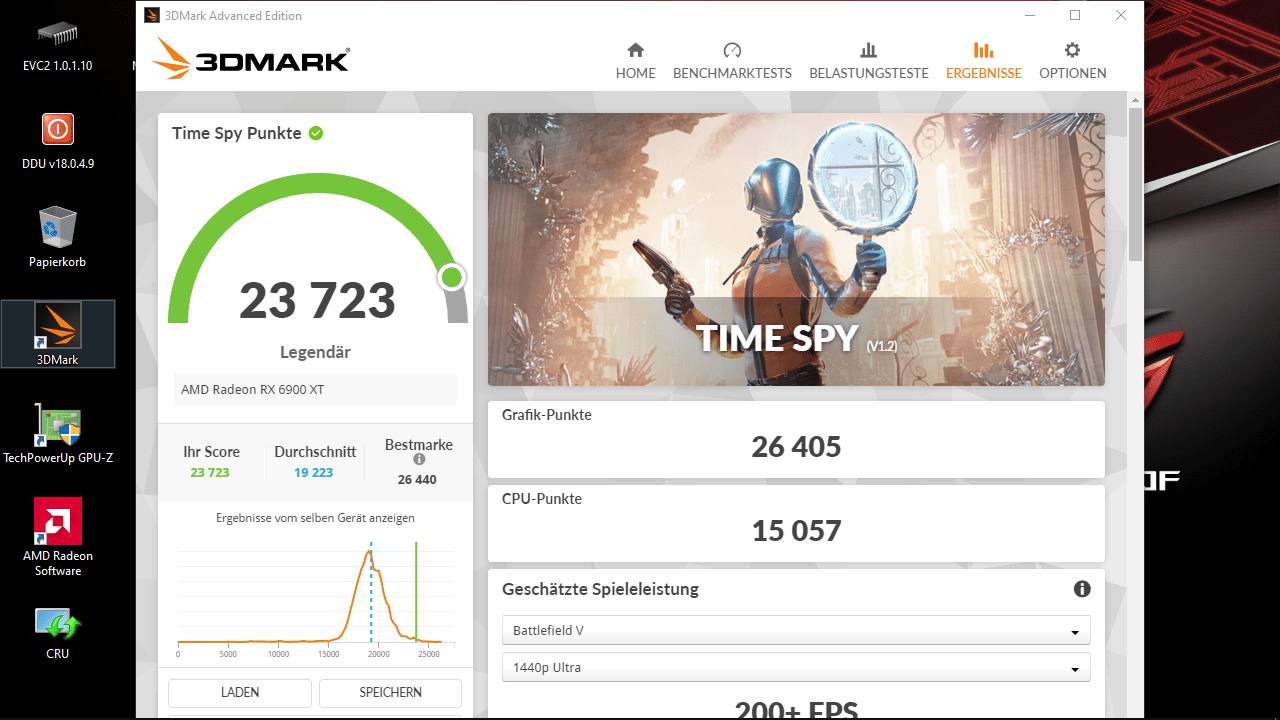Open the EVC2 1.0.1.10 desktop icon
The width and height of the screenshot is (1280, 720).
tap(58, 46)
